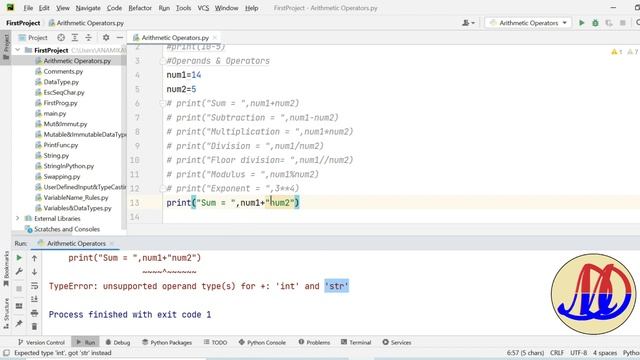640x360 pixels.
Task: Open the Debug tool window
Action: [118, 342]
